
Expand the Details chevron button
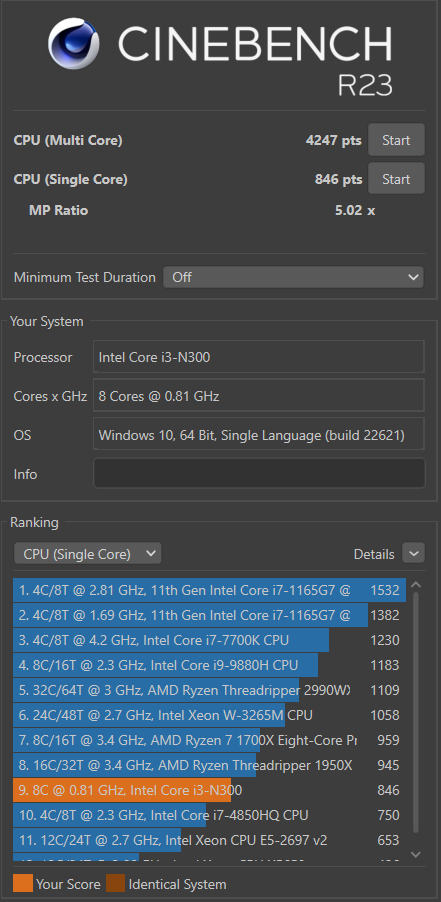click(x=413, y=554)
